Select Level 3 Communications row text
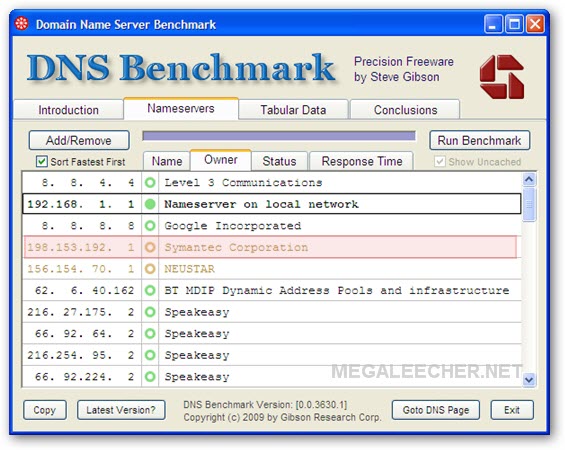565x450 pixels. (243, 183)
